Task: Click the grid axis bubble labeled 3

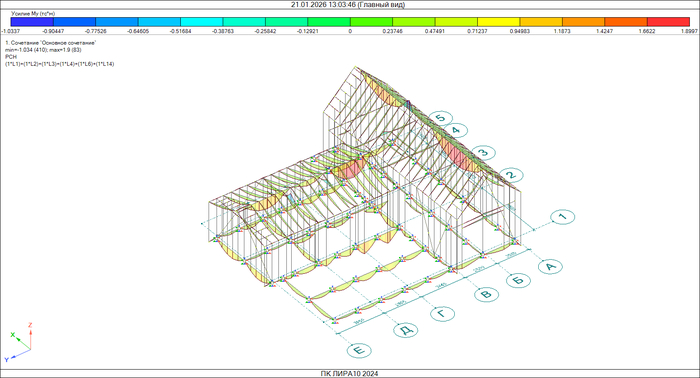Action: click(483, 153)
